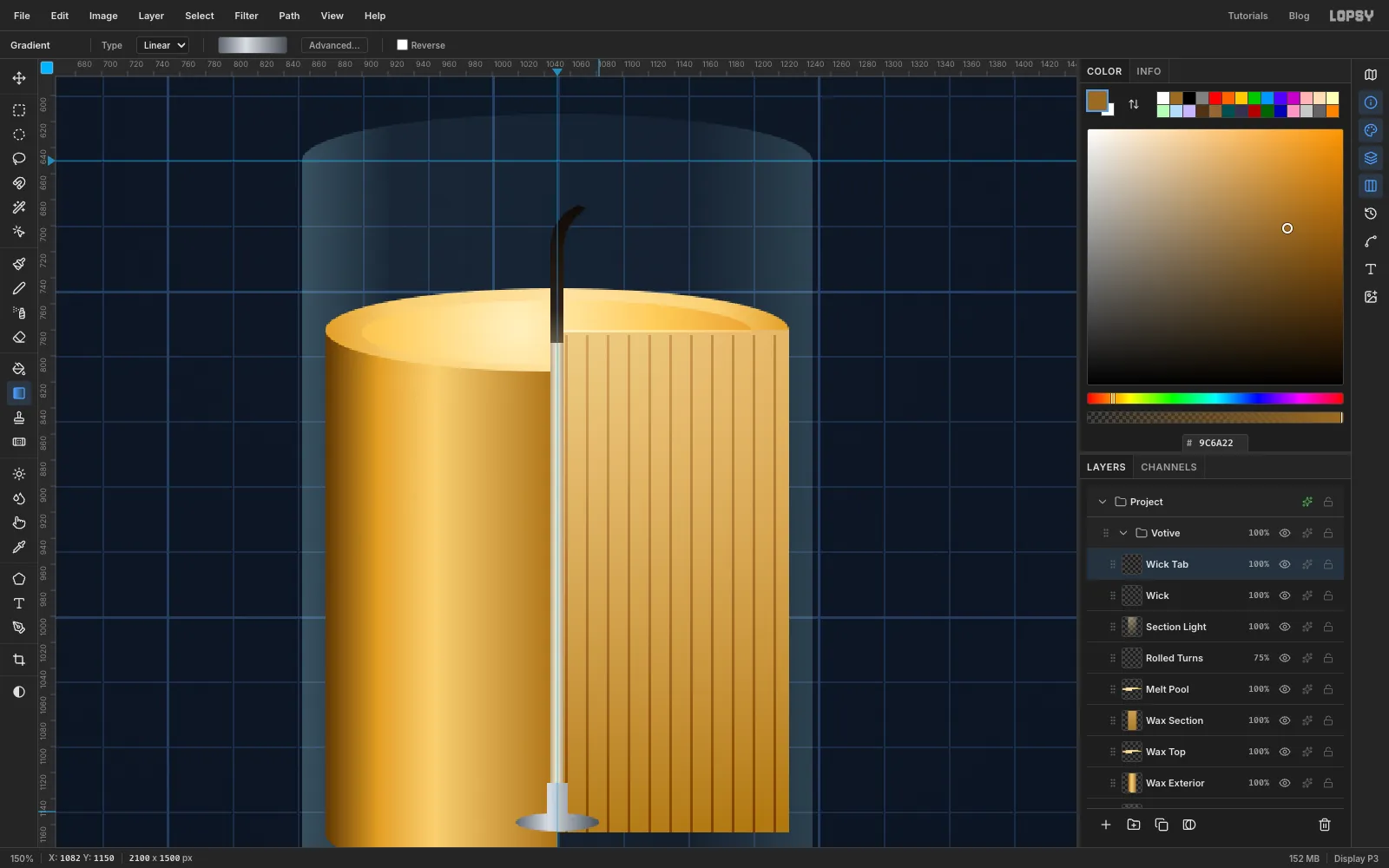This screenshot has height=868, width=1389.
Task: Toggle visibility of Melt Pool layer
Action: (1285, 689)
